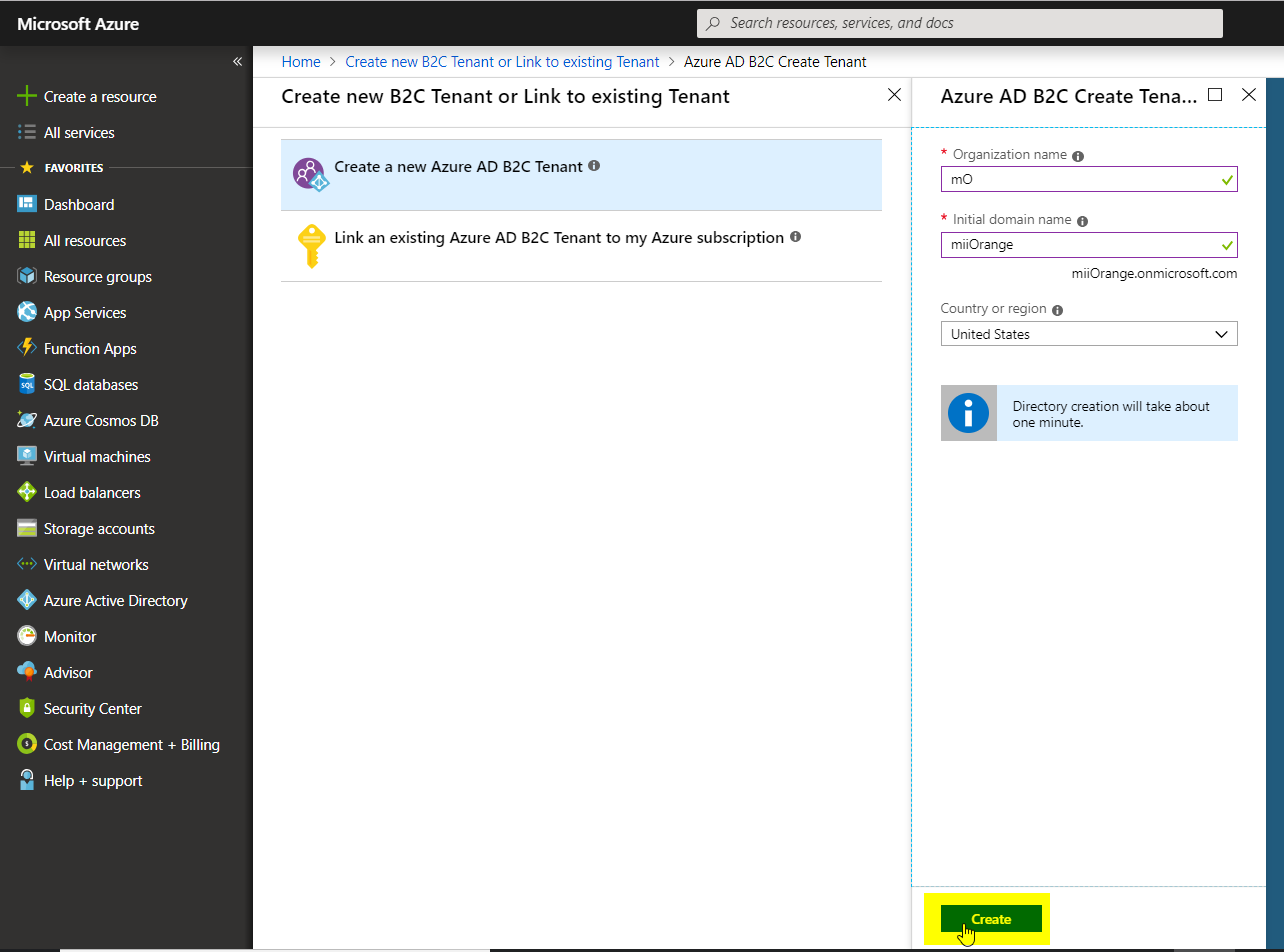Click the Function Apps lightning icon

click(x=27, y=349)
